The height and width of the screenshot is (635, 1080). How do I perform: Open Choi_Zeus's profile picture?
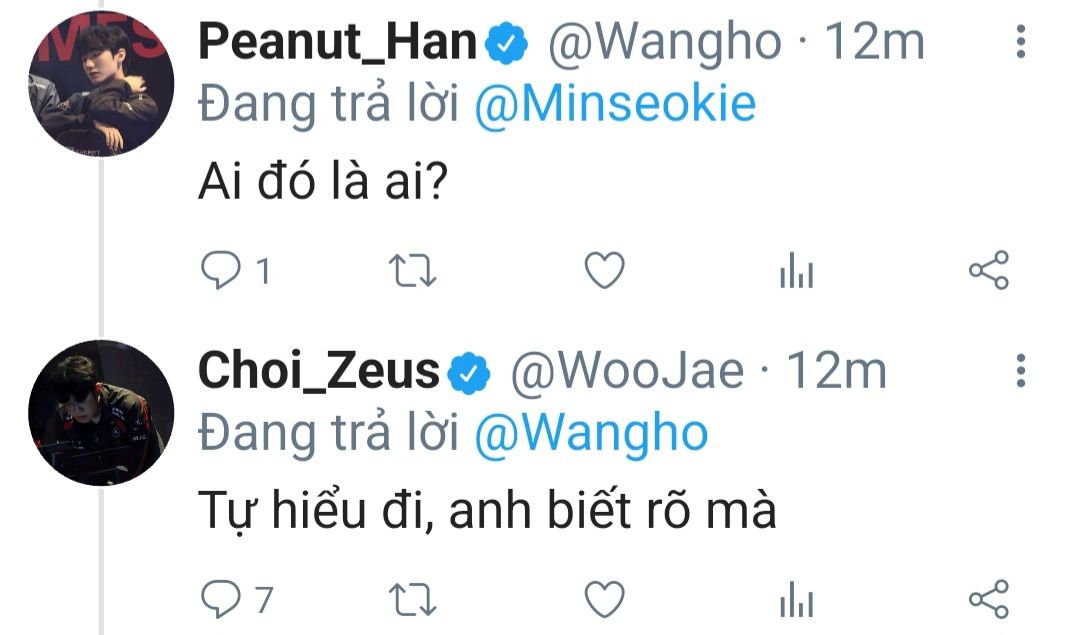[x=101, y=413]
